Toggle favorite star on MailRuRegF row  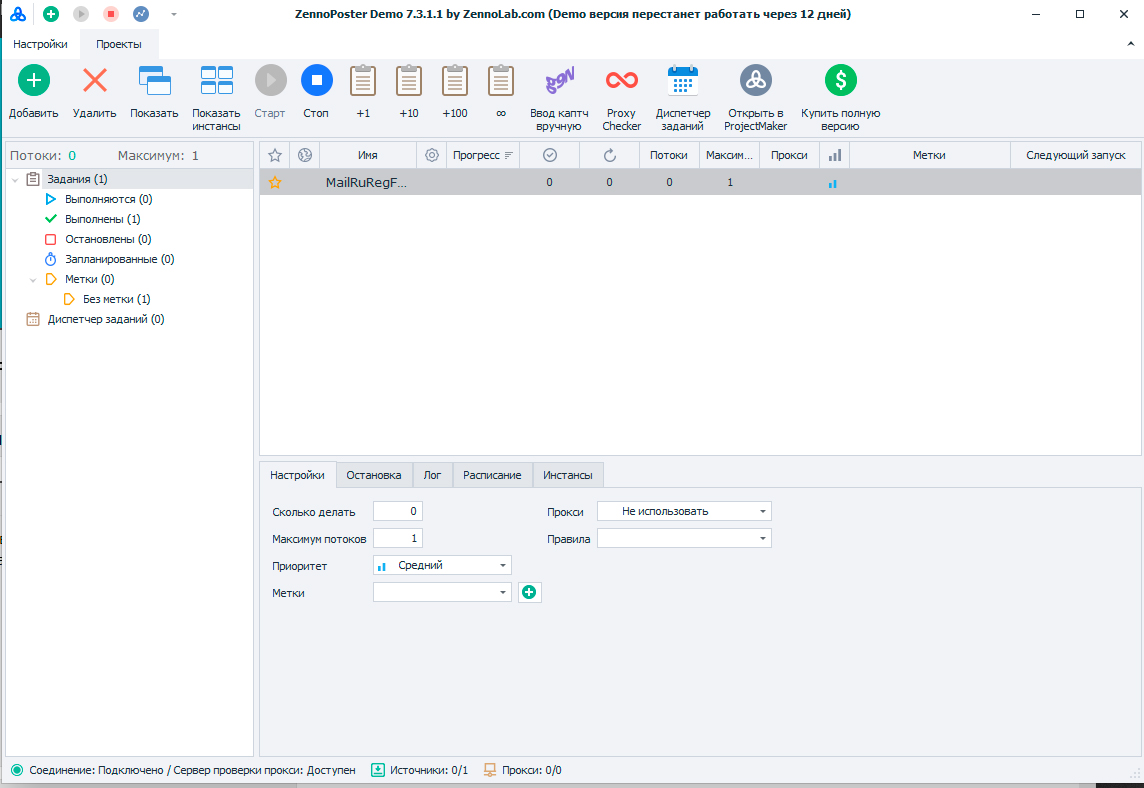click(275, 182)
